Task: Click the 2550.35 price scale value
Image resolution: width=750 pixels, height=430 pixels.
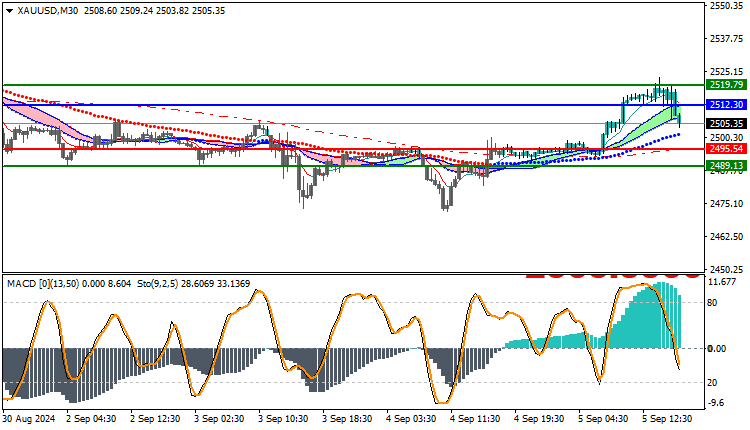Action: pyautogui.click(x=726, y=6)
